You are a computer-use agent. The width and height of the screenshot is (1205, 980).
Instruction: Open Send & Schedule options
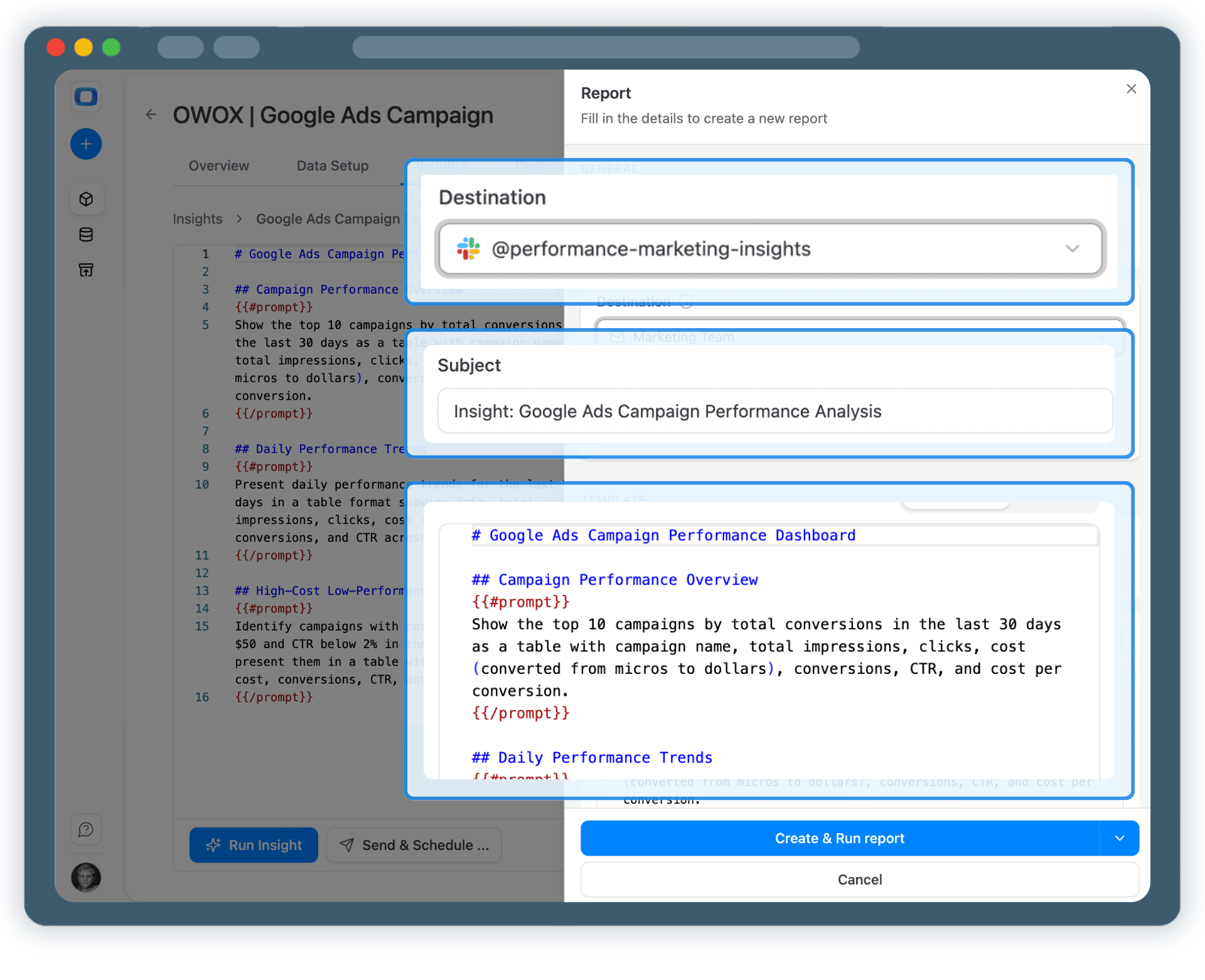[x=414, y=845]
